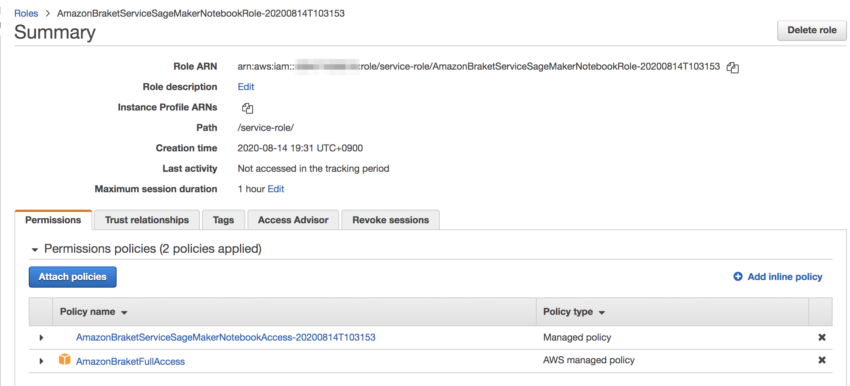Click the Role ARN value text

[x=479, y=67]
